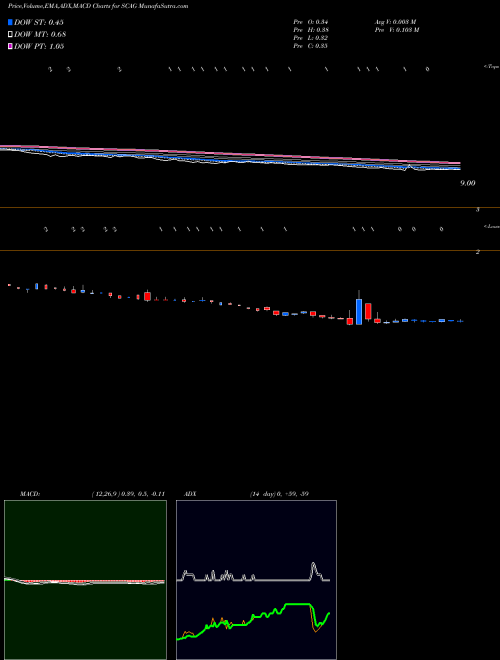Select the 'DOW ST: 0.45' legend label

click(x=39, y=22)
